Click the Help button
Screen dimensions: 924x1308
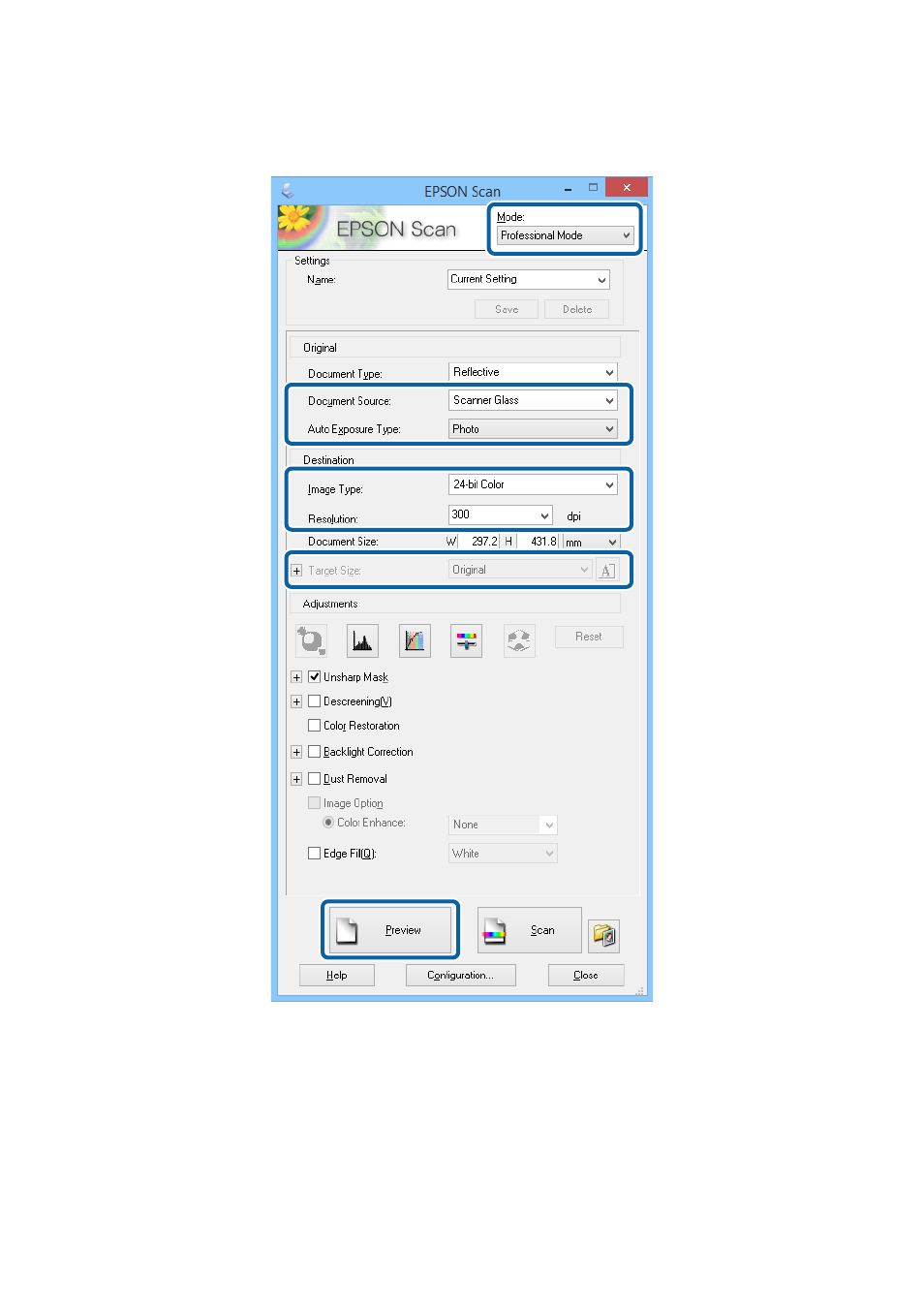click(337, 975)
